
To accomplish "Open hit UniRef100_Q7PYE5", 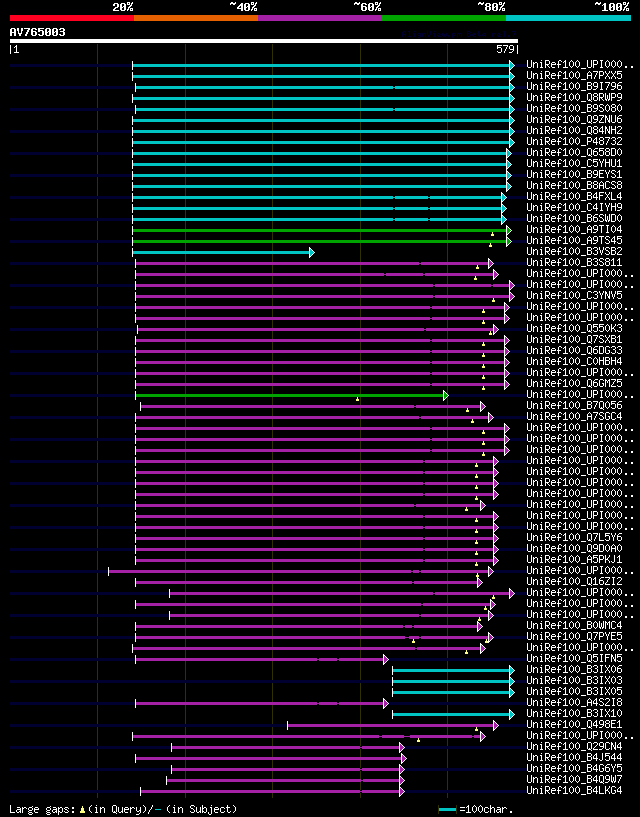I will pos(574,637).
